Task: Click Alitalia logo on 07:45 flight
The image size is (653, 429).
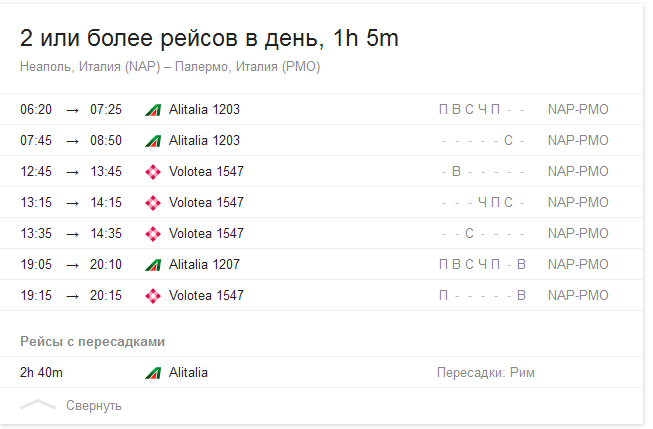Action: coord(153,141)
